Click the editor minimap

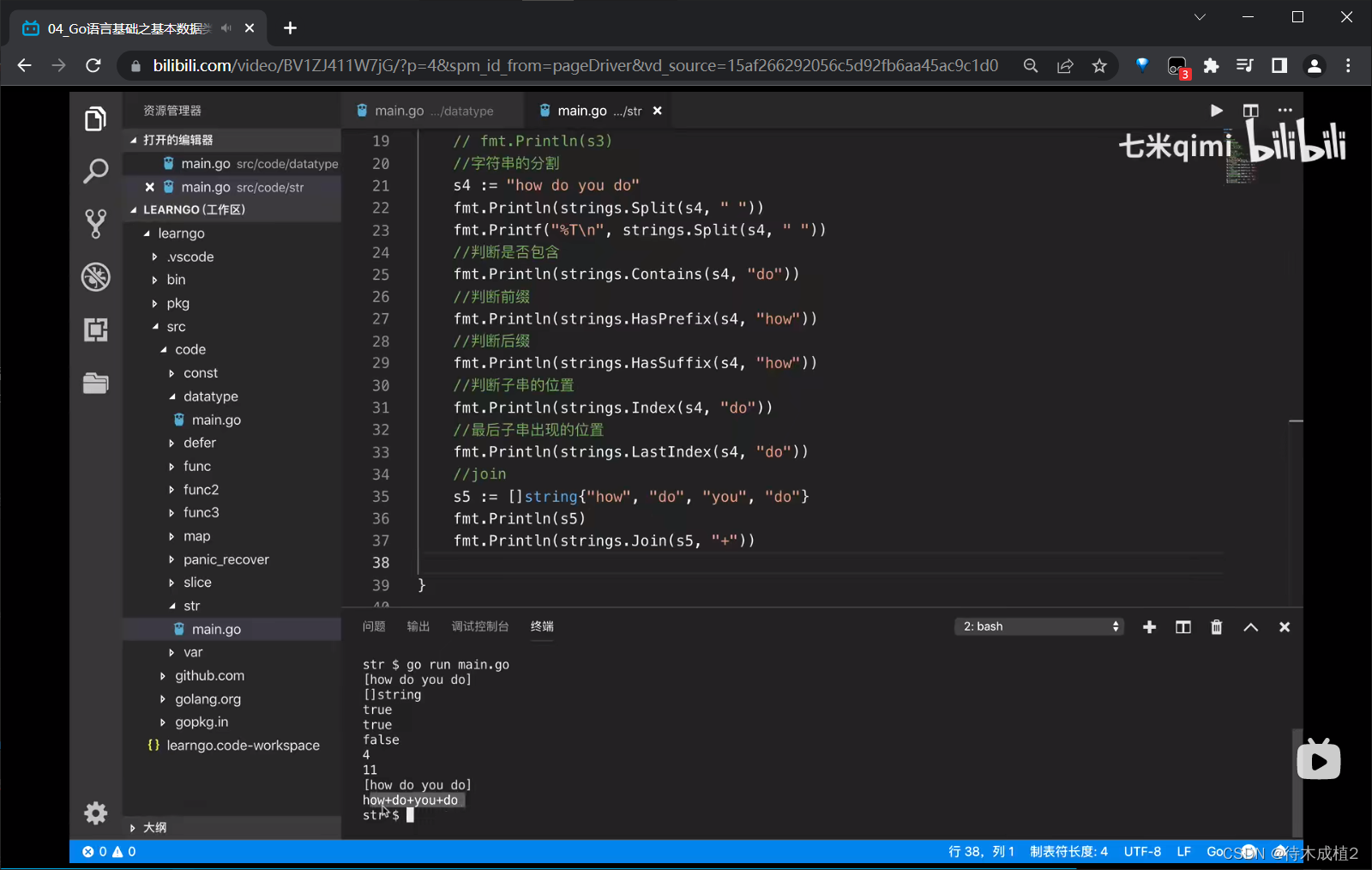click(1242, 159)
